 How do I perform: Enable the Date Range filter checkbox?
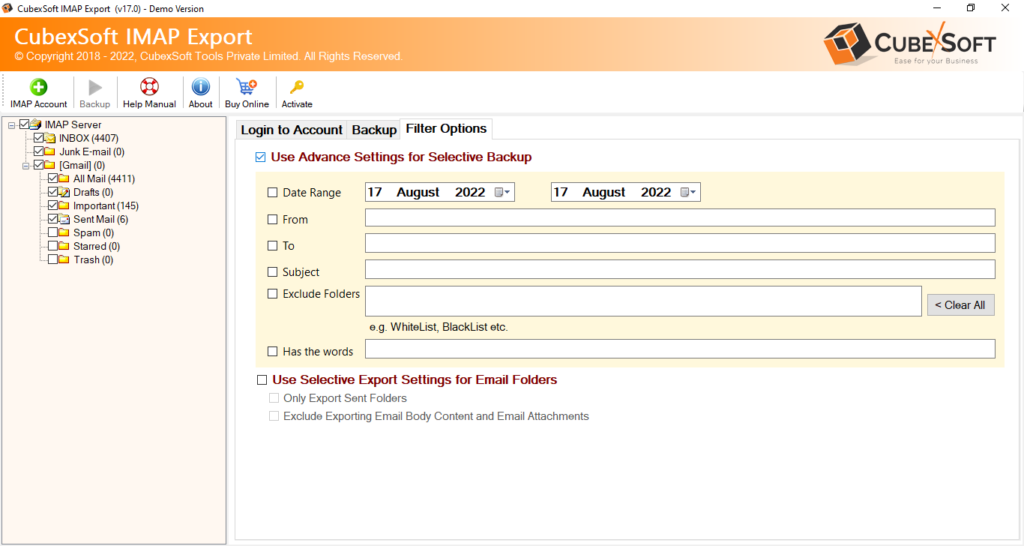pos(272,193)
